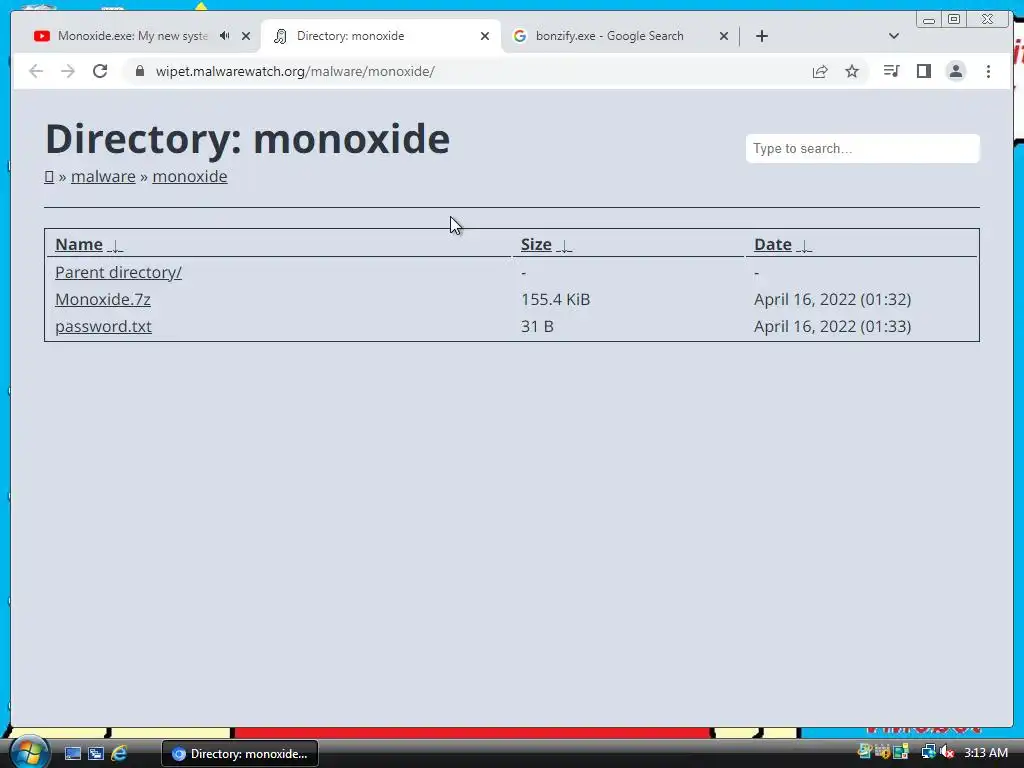Bookmark this page with the star icon

[852, 71]
